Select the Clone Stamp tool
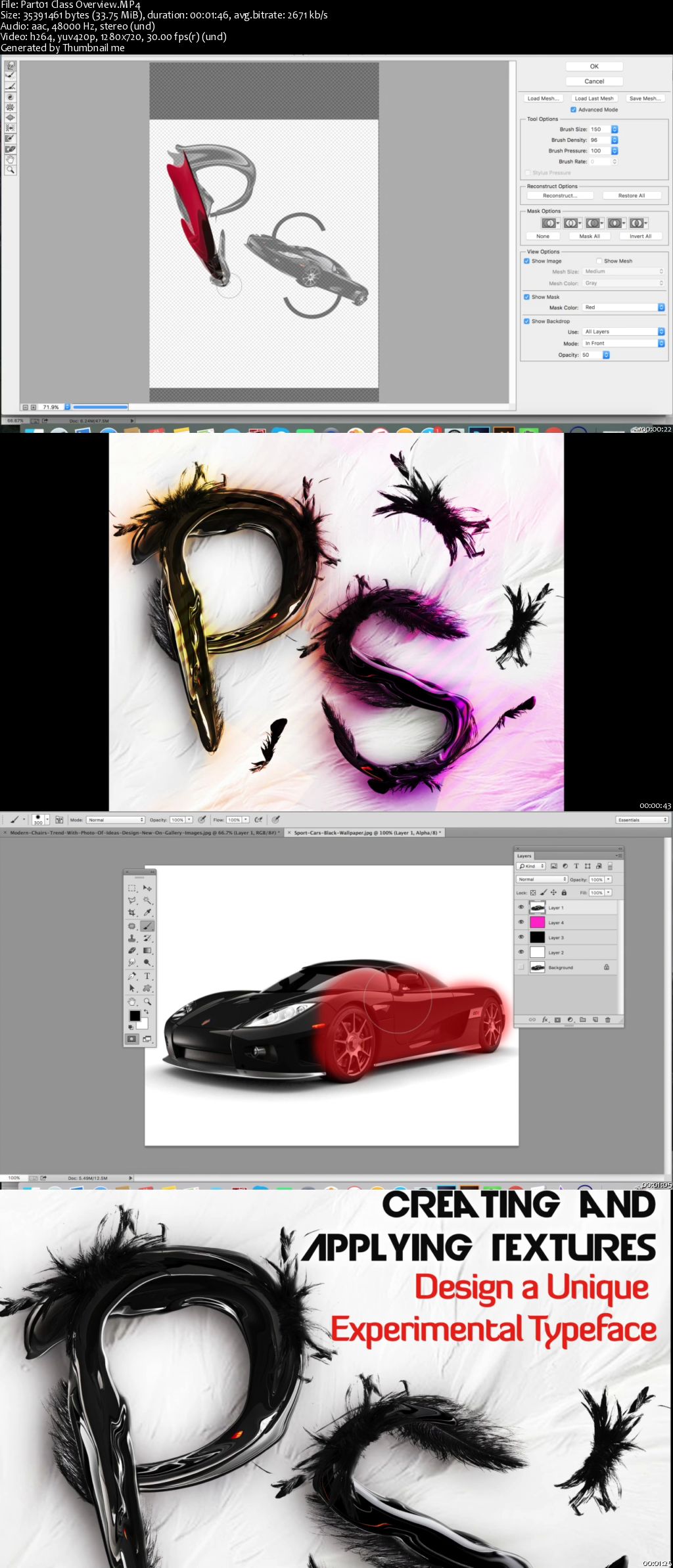 click(x=132, y=939)
